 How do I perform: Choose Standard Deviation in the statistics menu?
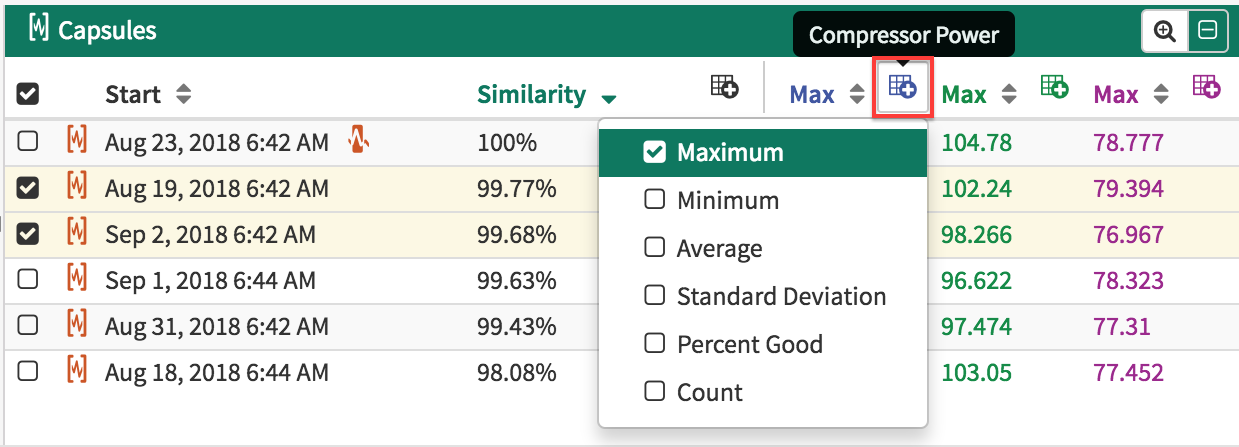(654, 296)
